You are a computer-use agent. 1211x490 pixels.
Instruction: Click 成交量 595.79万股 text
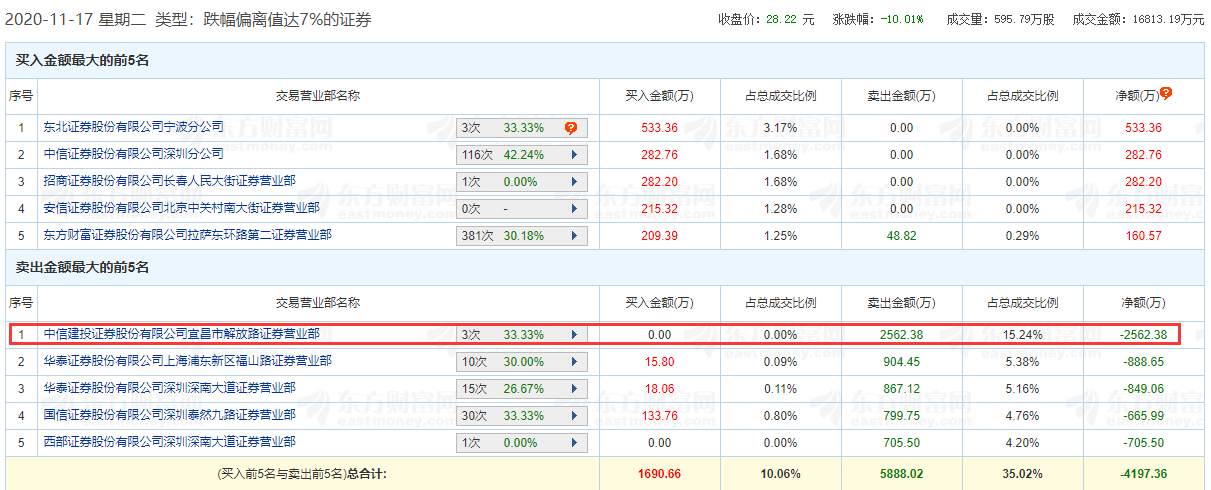coord(999,19)
